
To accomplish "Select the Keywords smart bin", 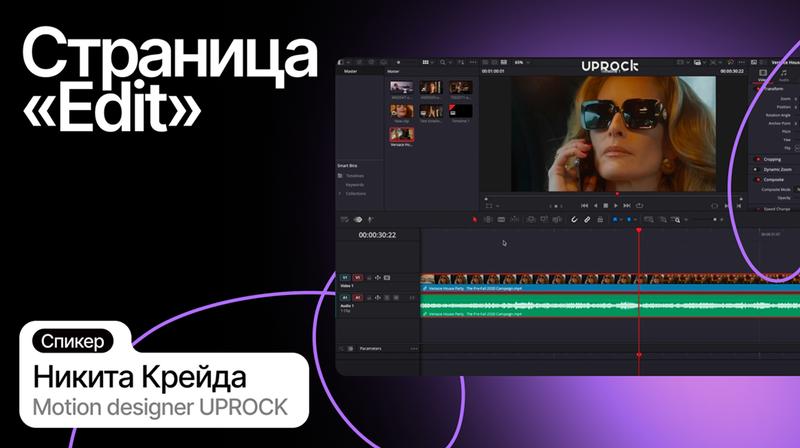I will pos(355,185).
